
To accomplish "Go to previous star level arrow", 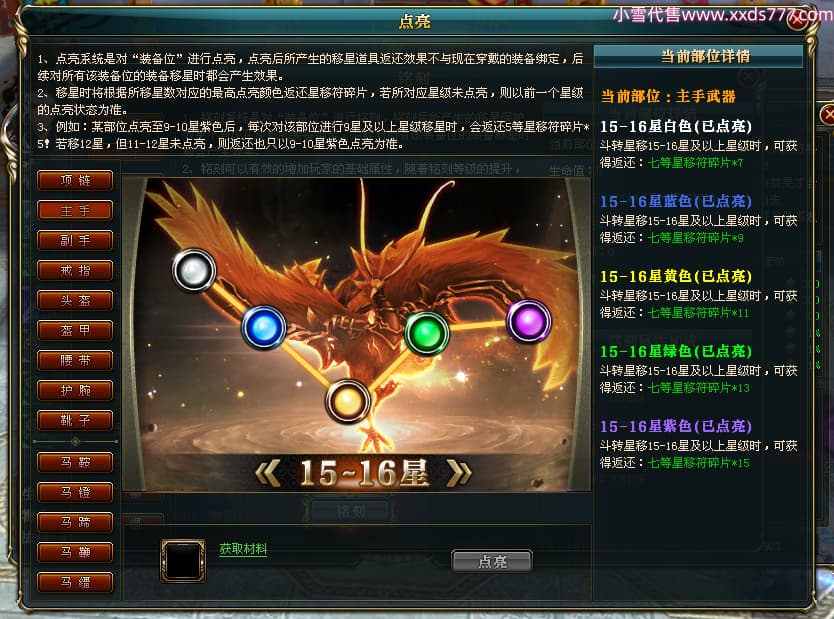I will tap(268, 473).
